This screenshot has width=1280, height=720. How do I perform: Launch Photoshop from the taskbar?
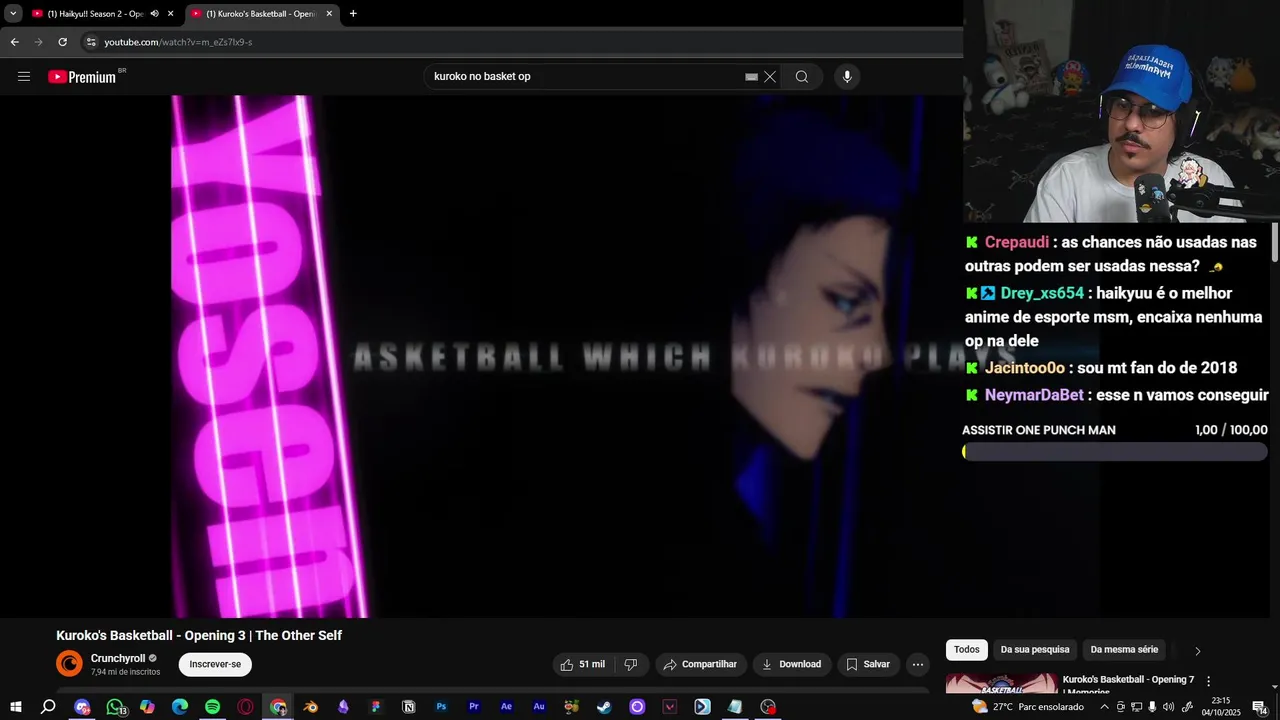pos(441,707)
